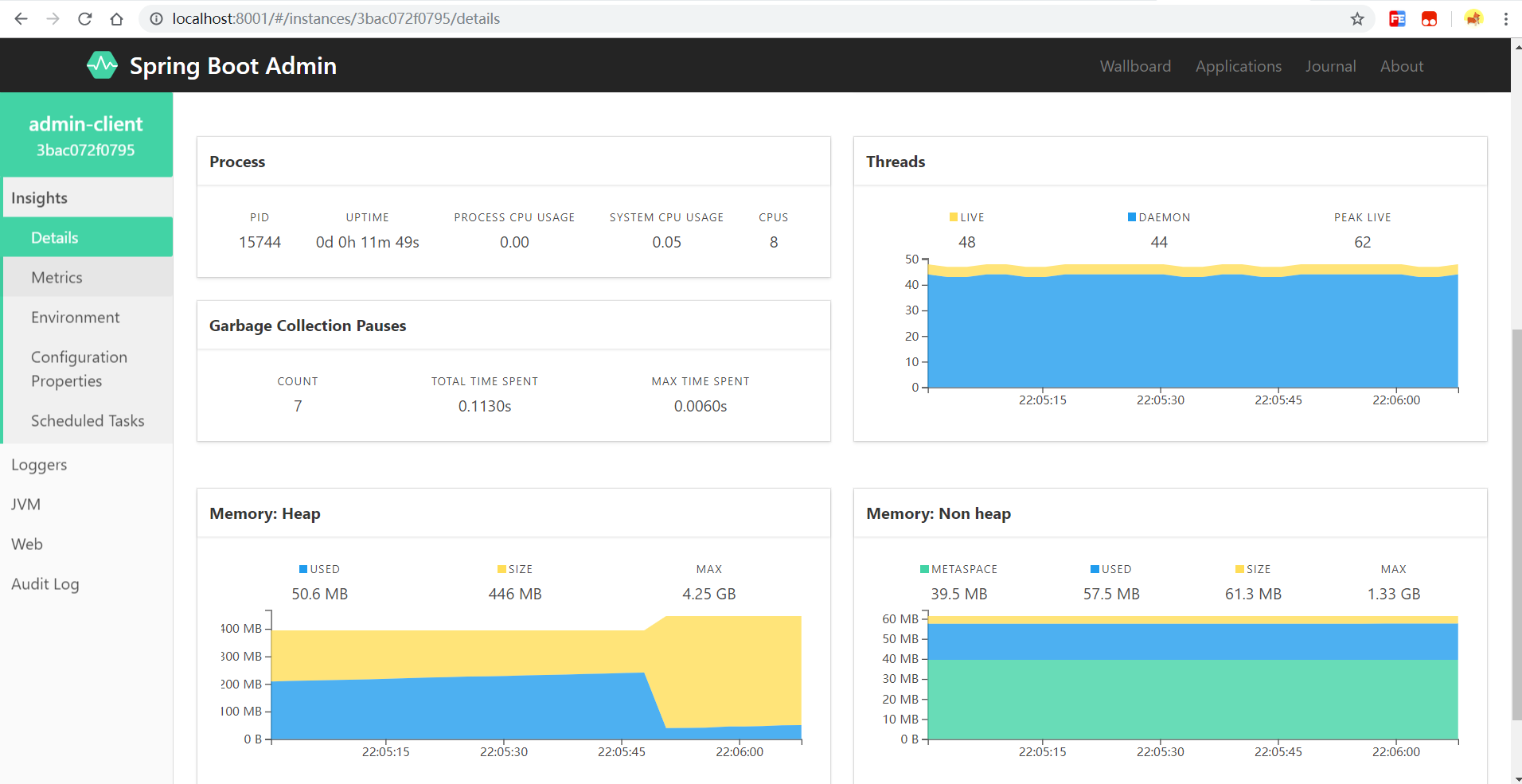The width and height of the screenshot is (1522, 784).
Task: Click the green METASPACE legend swatch
Action: [924, 569]
